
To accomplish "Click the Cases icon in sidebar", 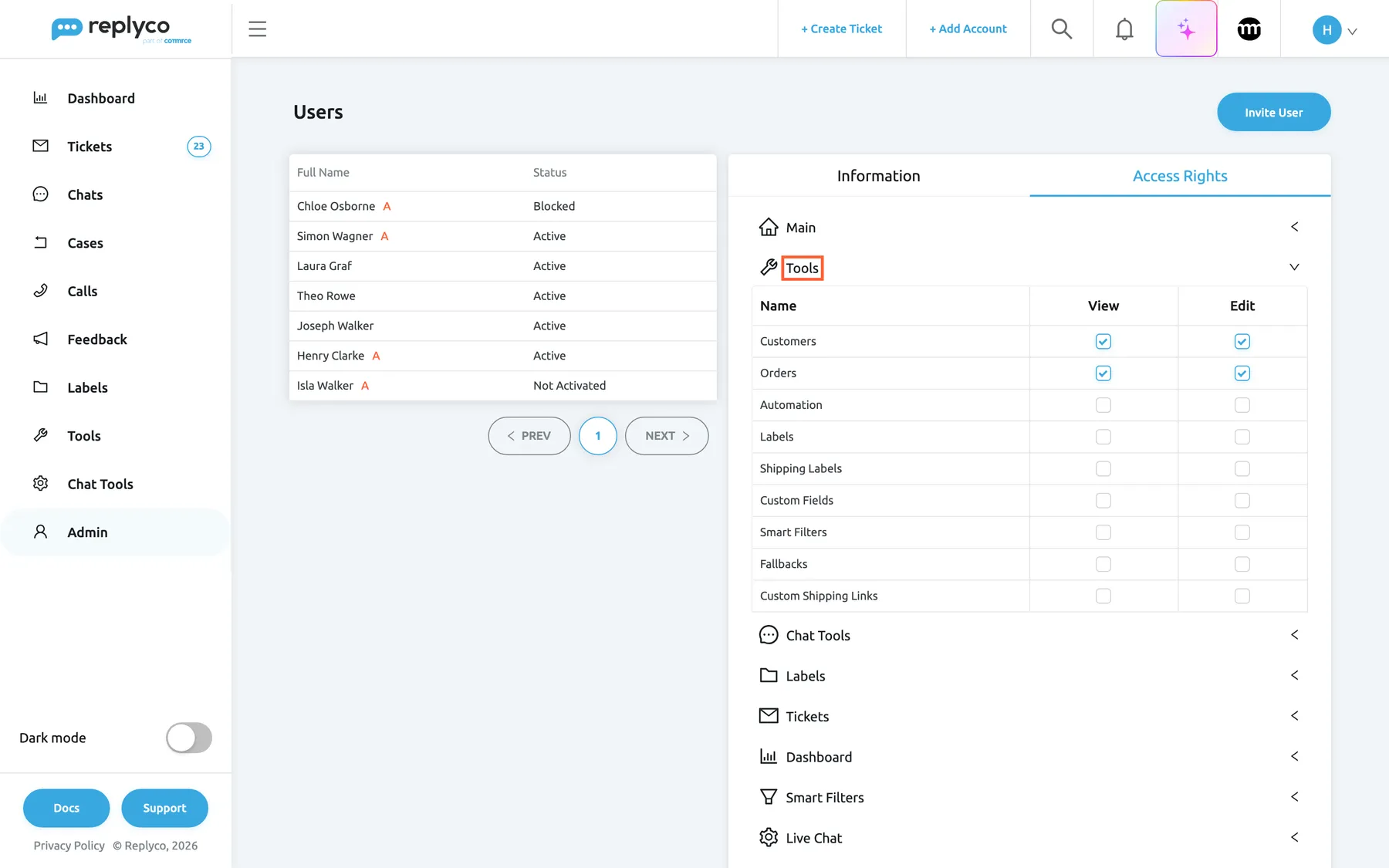I will (x=40, y=242).
